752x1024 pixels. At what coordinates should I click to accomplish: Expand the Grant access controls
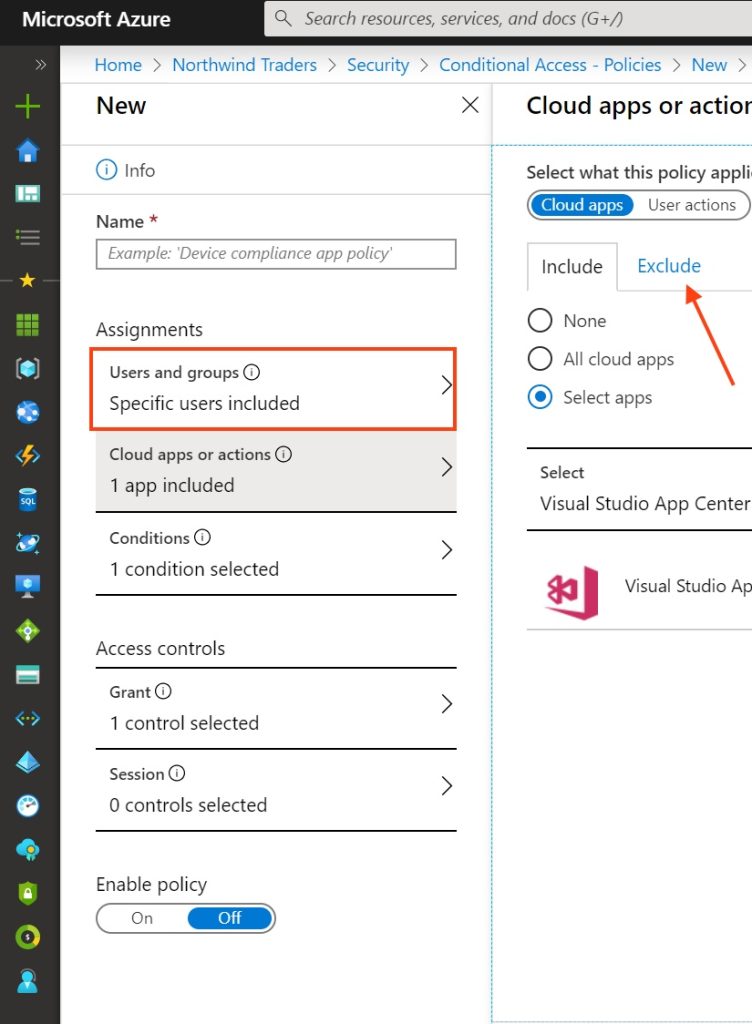(x=446, y=705)
